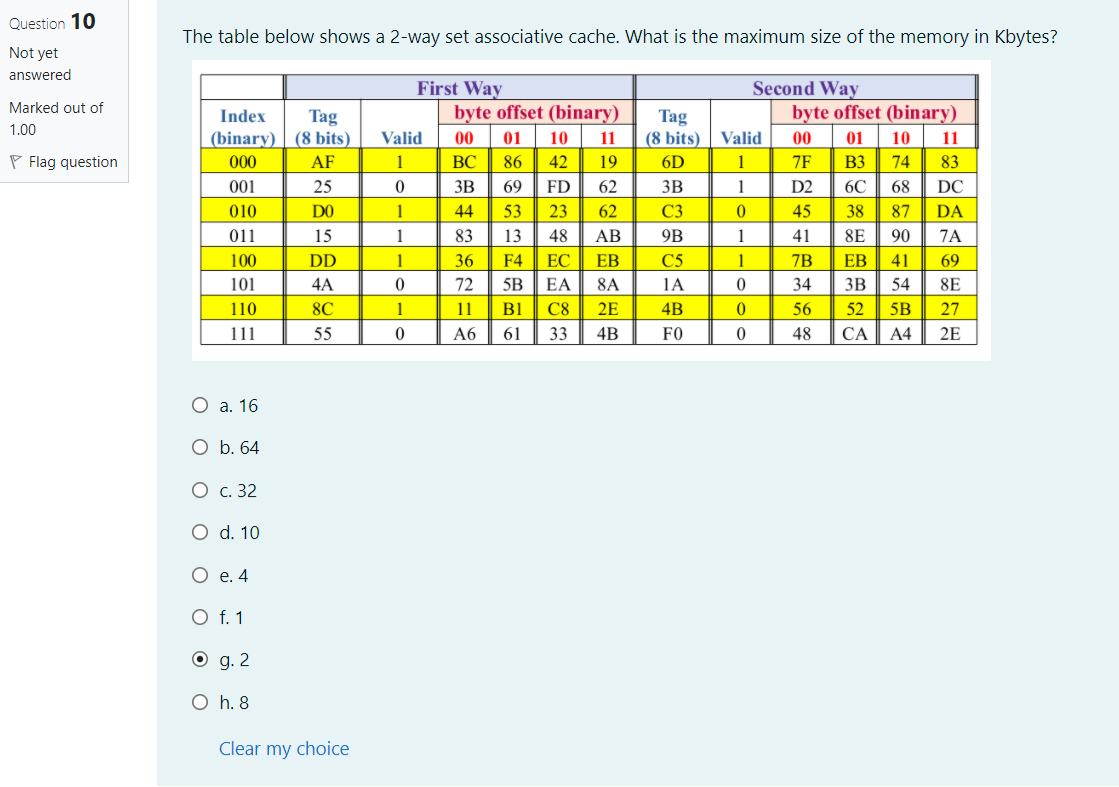Click second way tag F0
The width and height of the screenshot is (1119, 787).
(672, 333)
